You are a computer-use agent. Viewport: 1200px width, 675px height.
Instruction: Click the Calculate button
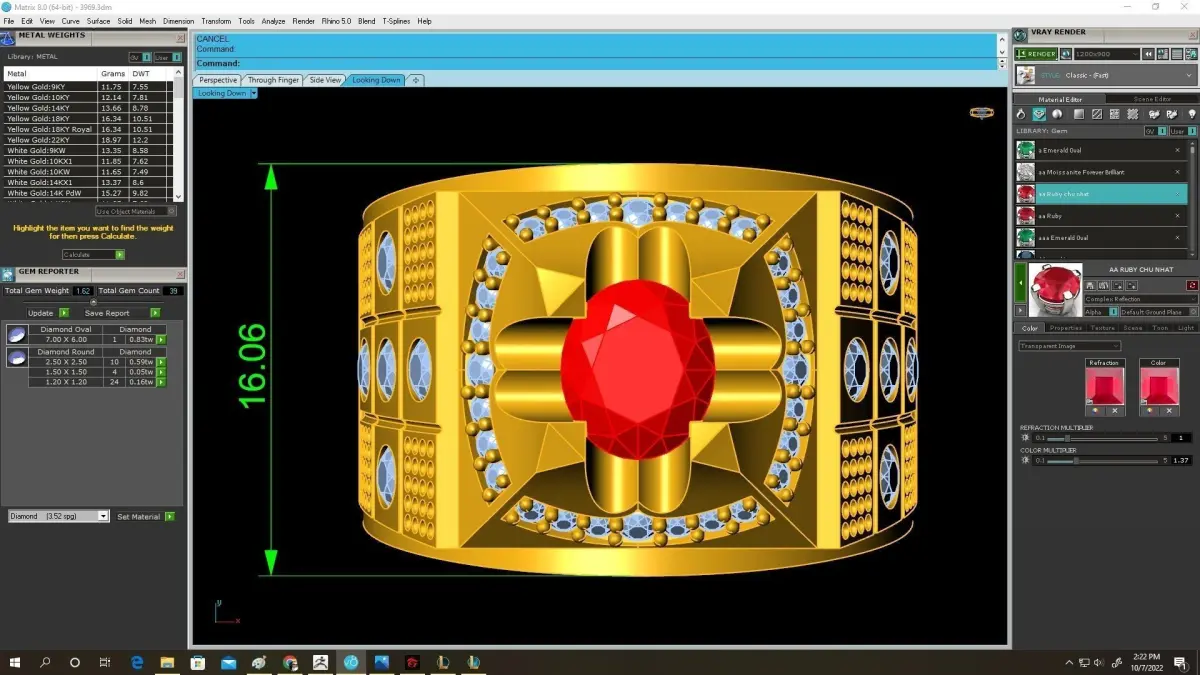coord(93,255)
